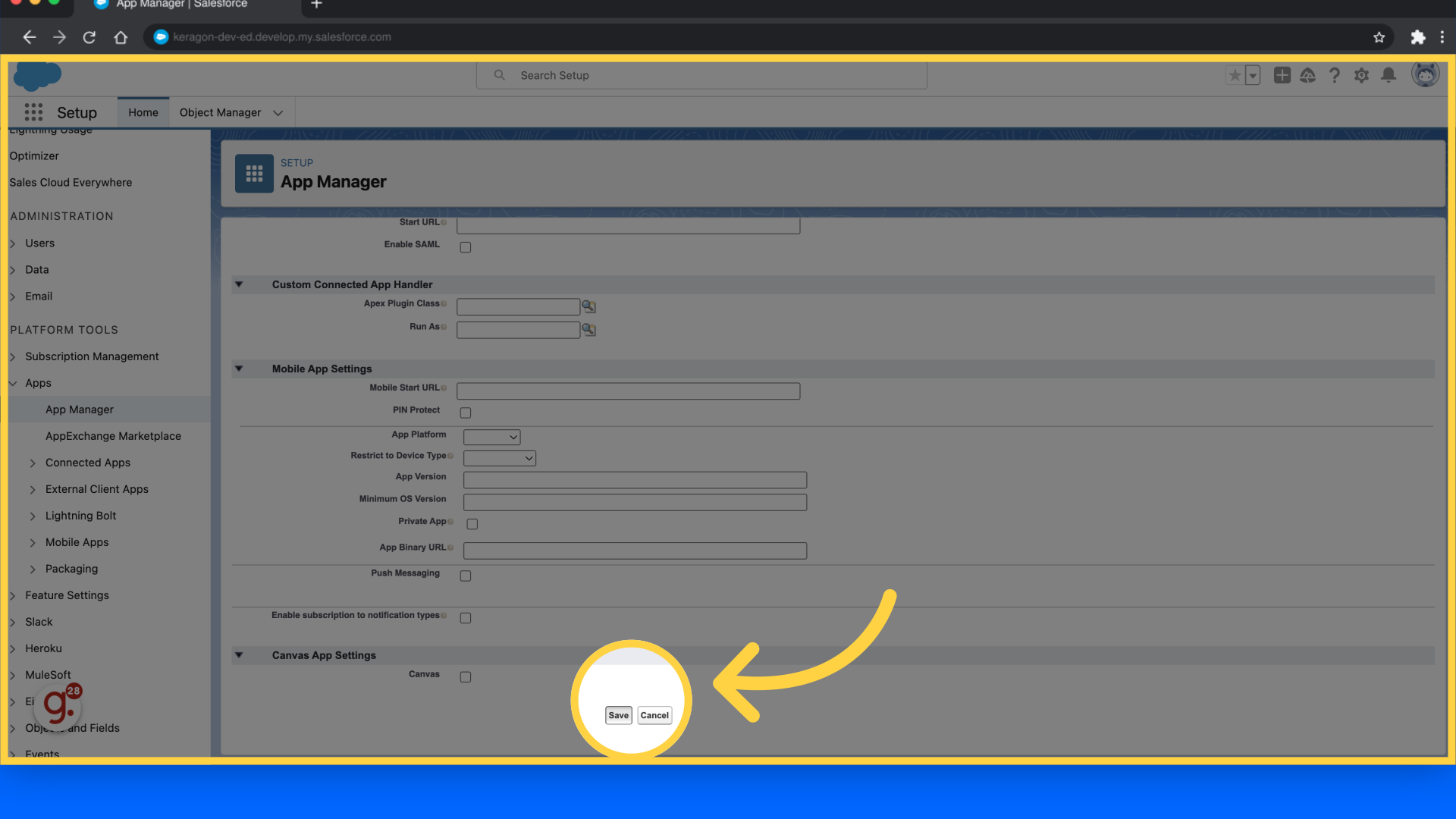Bookmark this page with the star
This screenshot has width=1456, height=819.
pyautogui.click(x=1379, y=37)
